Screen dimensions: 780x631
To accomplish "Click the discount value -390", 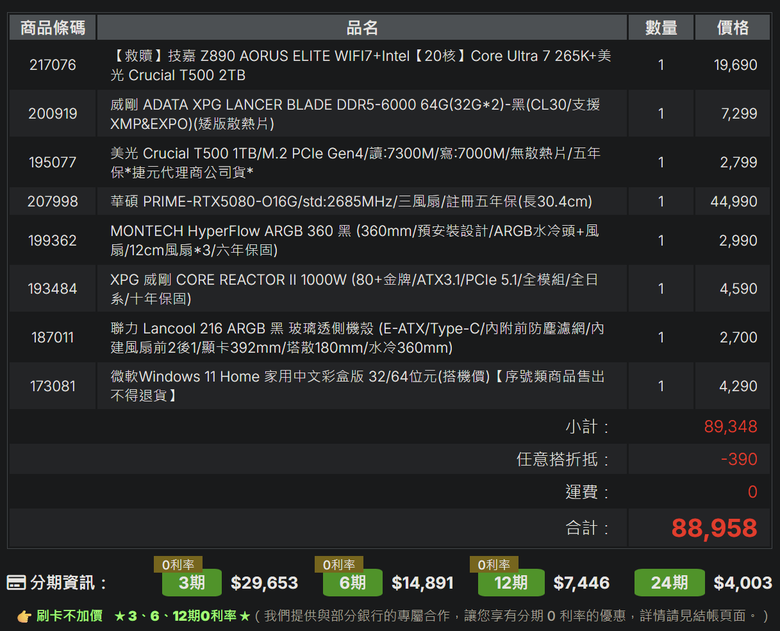I will click(x=739, y=459).
